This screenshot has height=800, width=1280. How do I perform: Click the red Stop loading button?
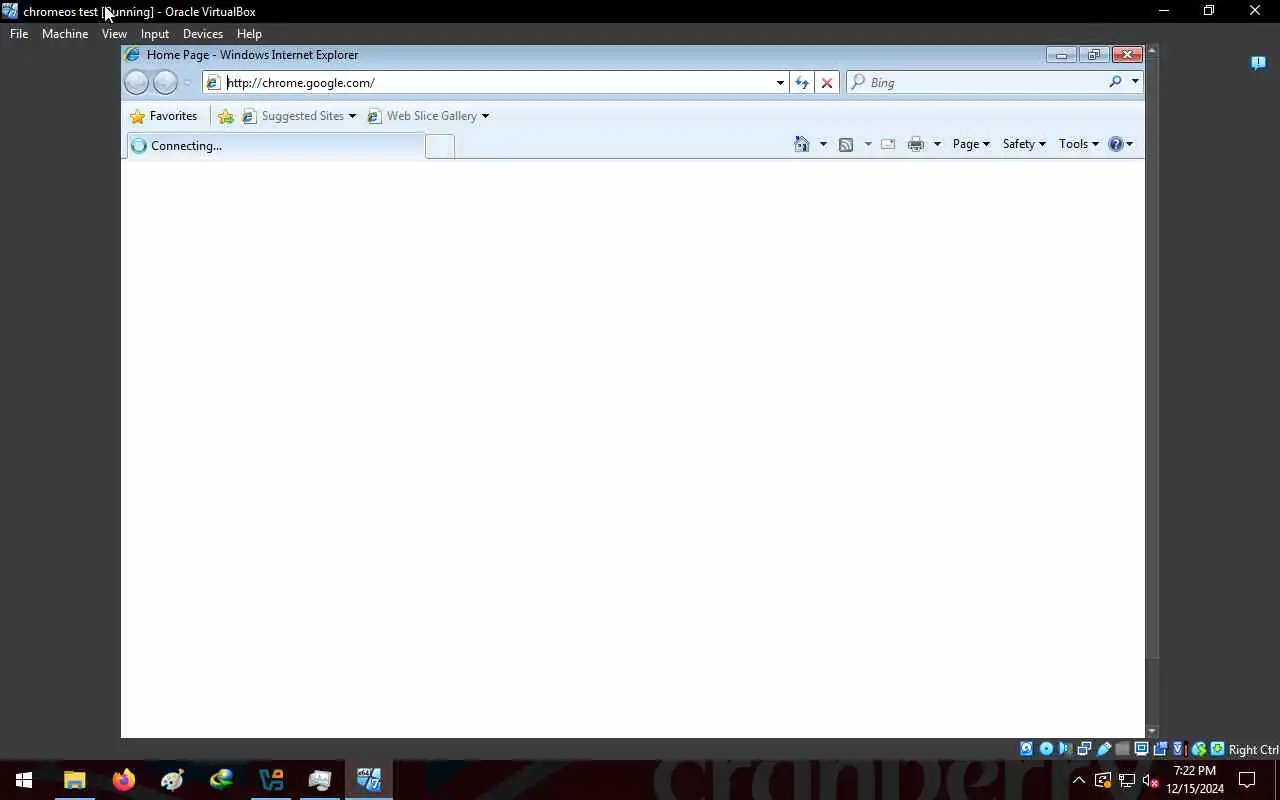pyautogui.click(x=827, y=83)
